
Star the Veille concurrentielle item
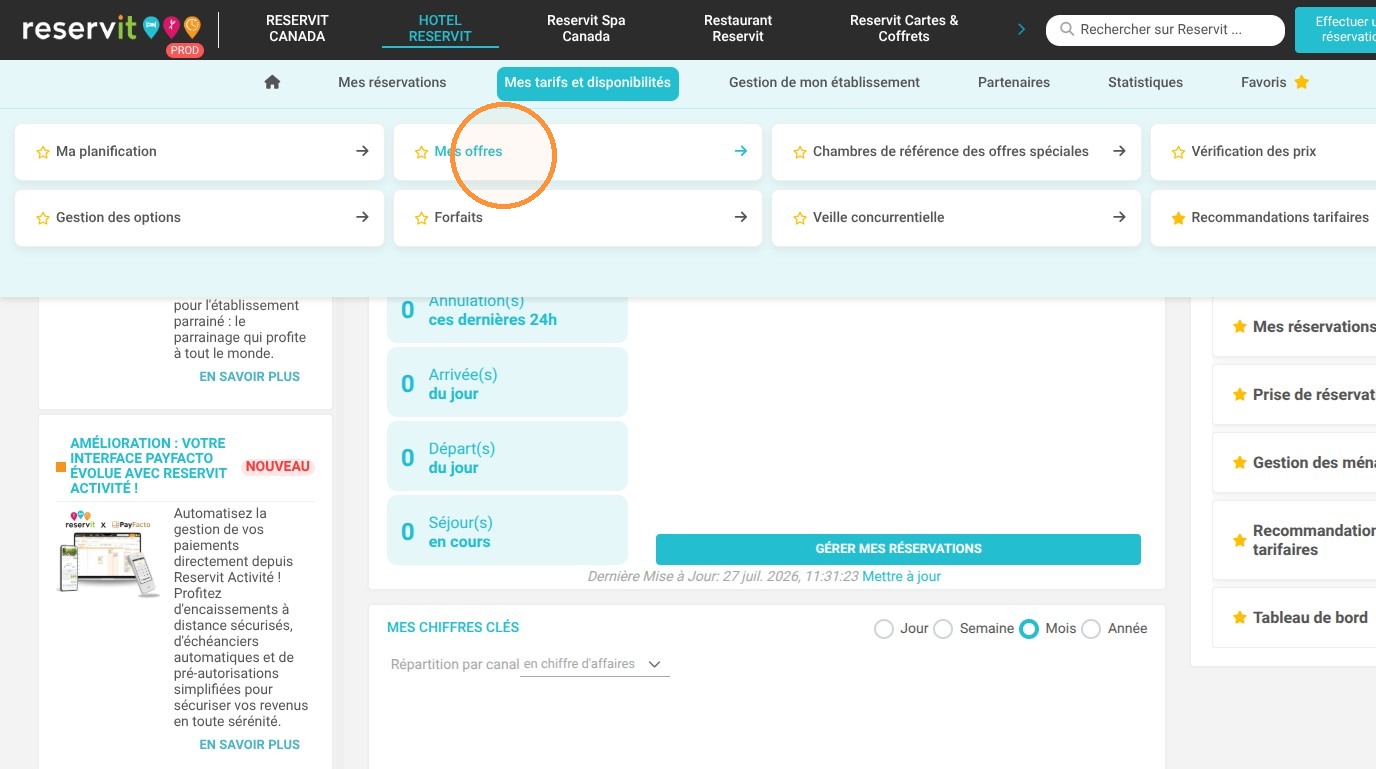(x=800, y=218)
